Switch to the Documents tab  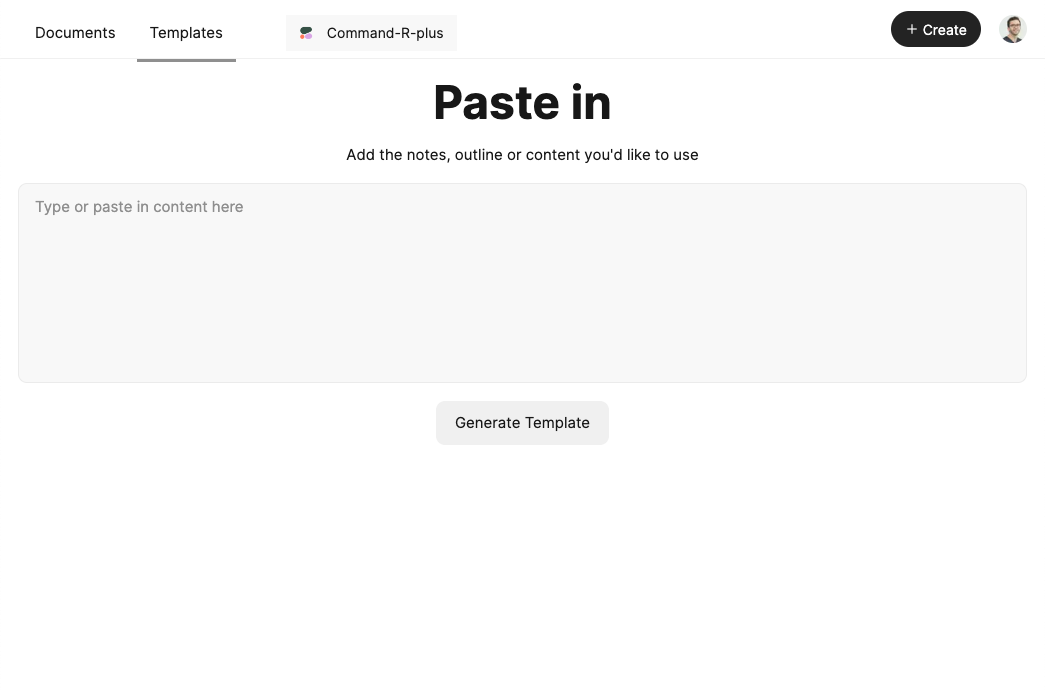click(x=75, y=33)
